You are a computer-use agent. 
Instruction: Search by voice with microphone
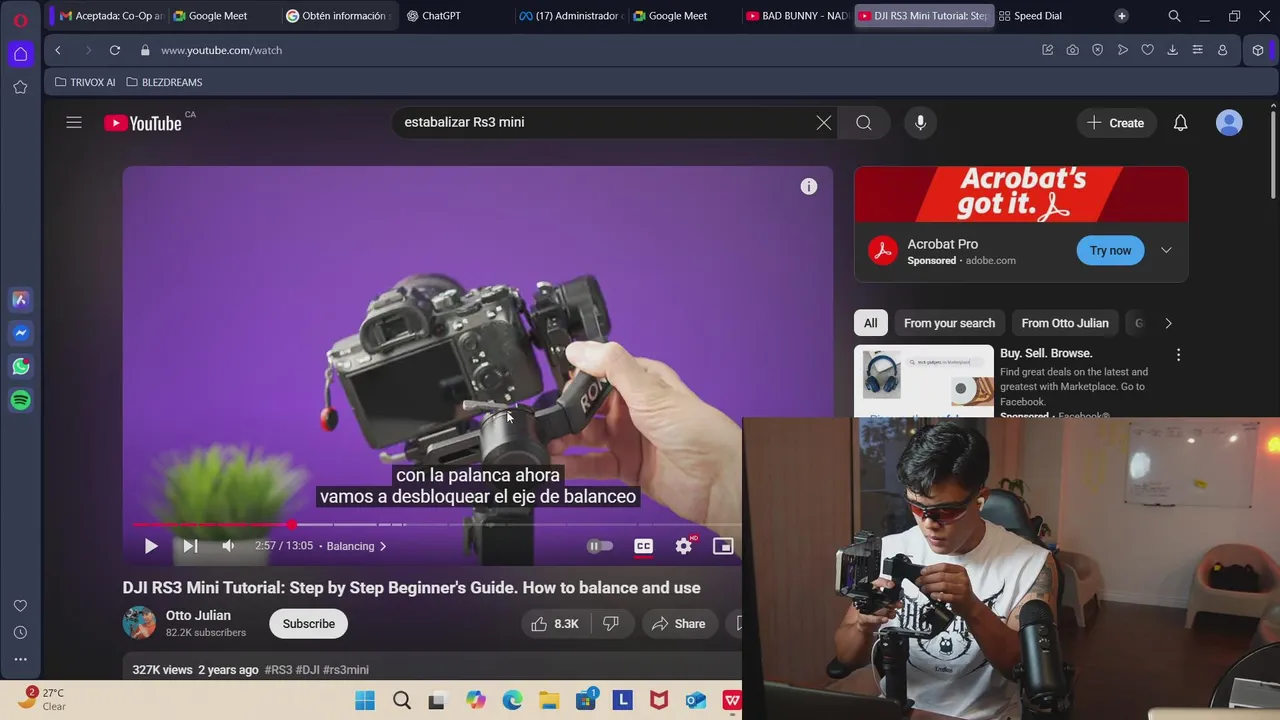tap(920, 123)
